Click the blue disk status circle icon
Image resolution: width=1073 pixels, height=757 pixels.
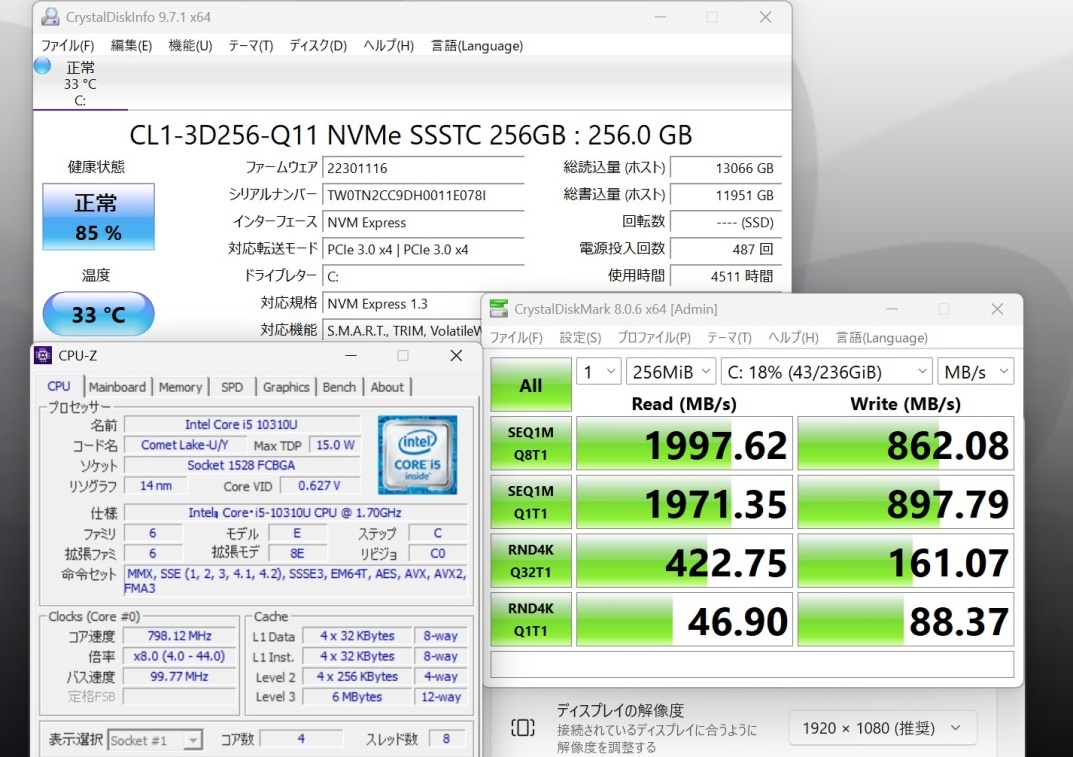42,66
